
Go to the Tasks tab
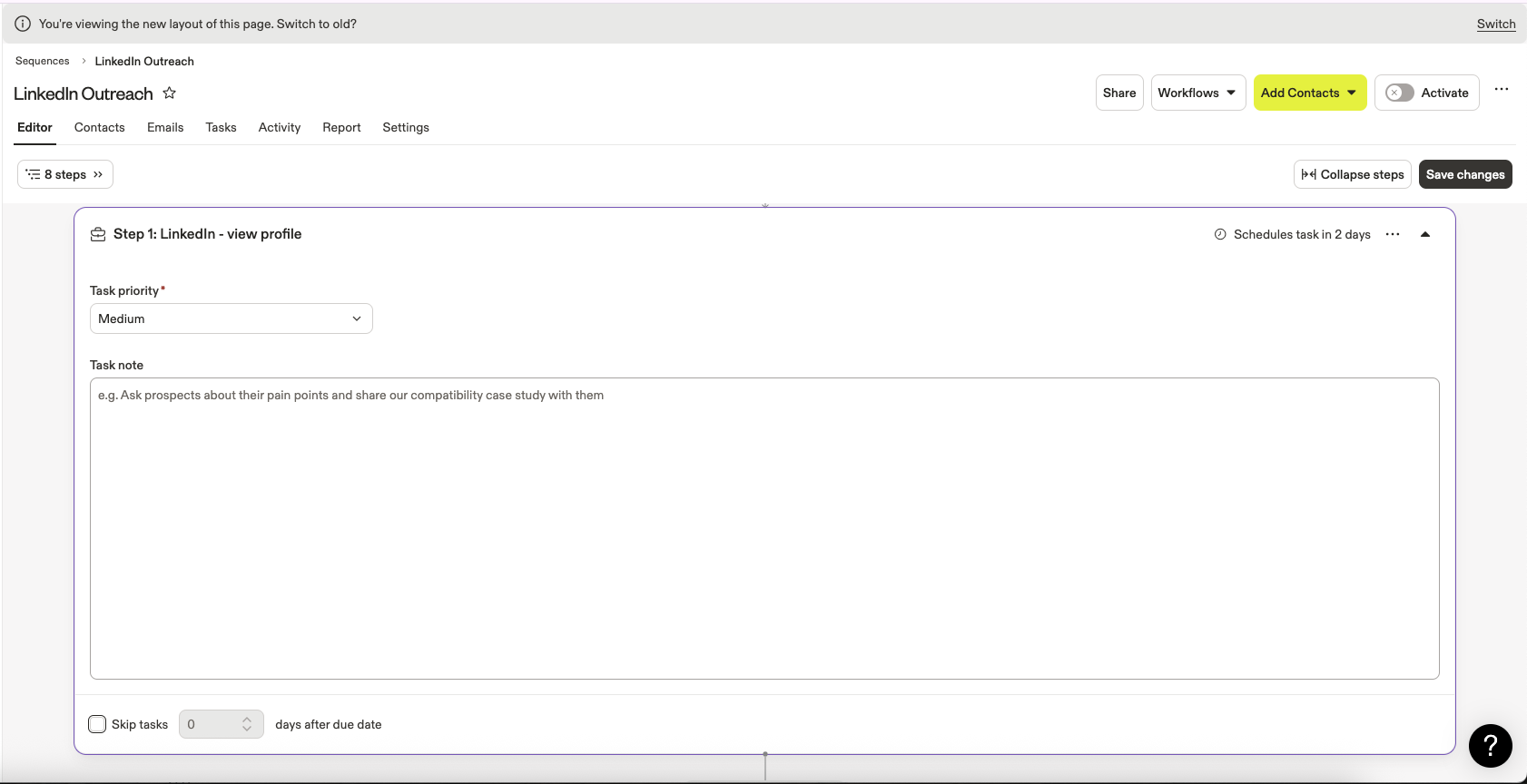221,127
